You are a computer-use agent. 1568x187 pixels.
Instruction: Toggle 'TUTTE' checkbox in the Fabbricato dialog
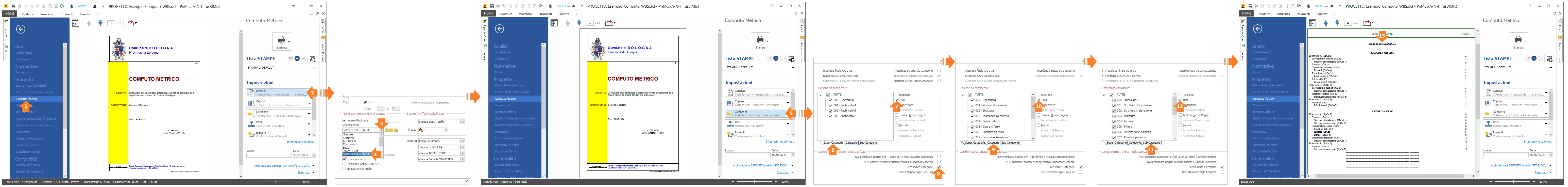pyautogui.click(x=828, y=95)
